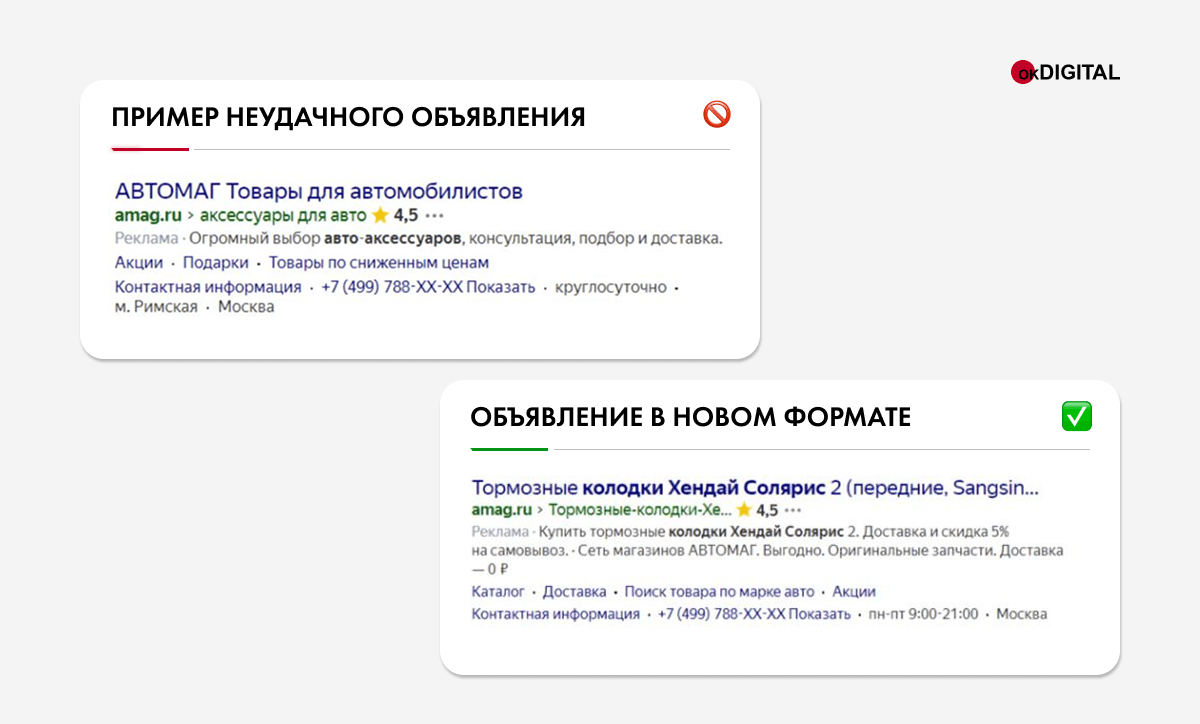Screen dimensions: 1200x724
Task: Open ad title АВТОМАГ Товары для автомобилистов
Action: pyautogui.click(x=319, y=191)
